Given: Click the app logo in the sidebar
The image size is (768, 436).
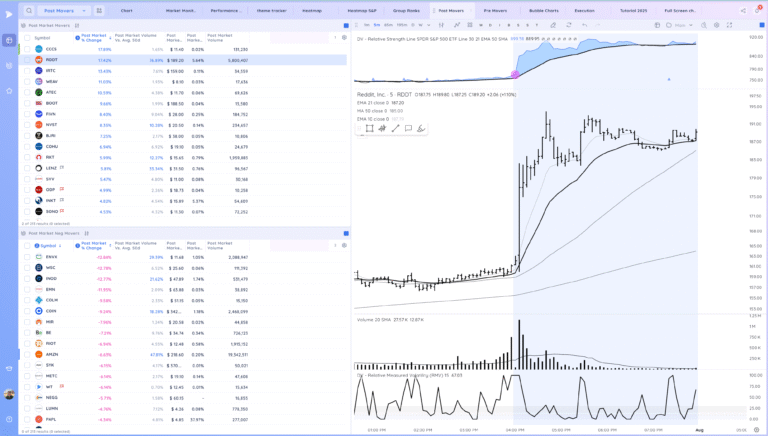Looking at the screenshot, I should click(x=9, y=14).
